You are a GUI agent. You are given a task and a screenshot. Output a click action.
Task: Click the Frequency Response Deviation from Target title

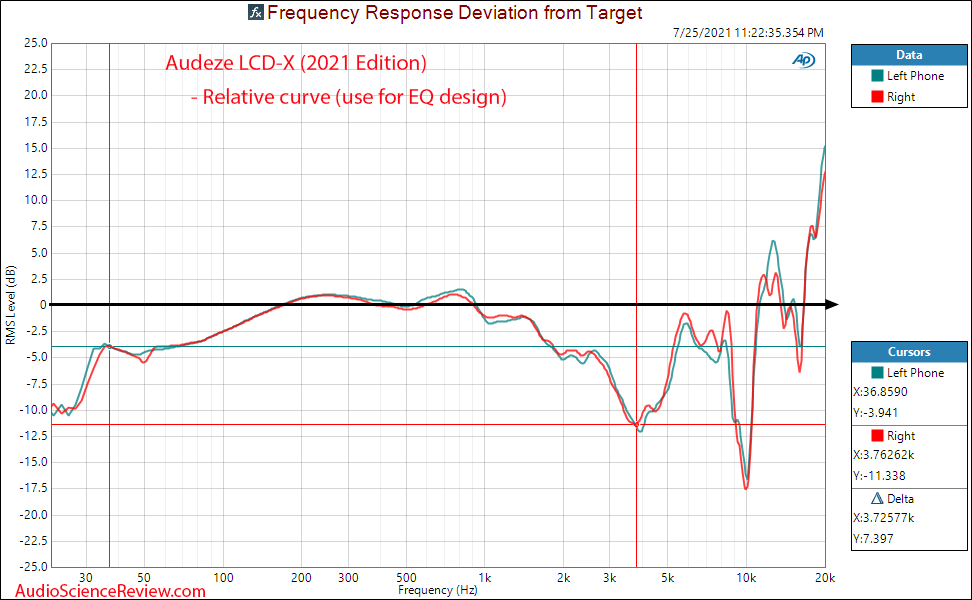tap(454, 12)
